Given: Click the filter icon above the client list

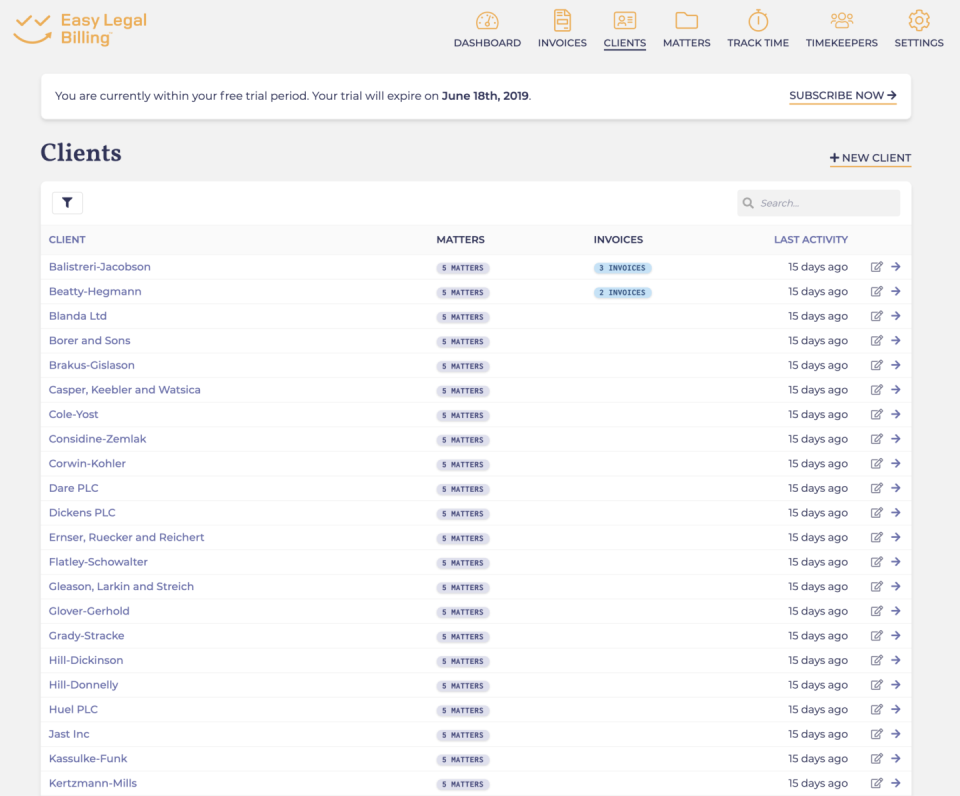Looking at the screenshot, I should [x=67, y=202].
